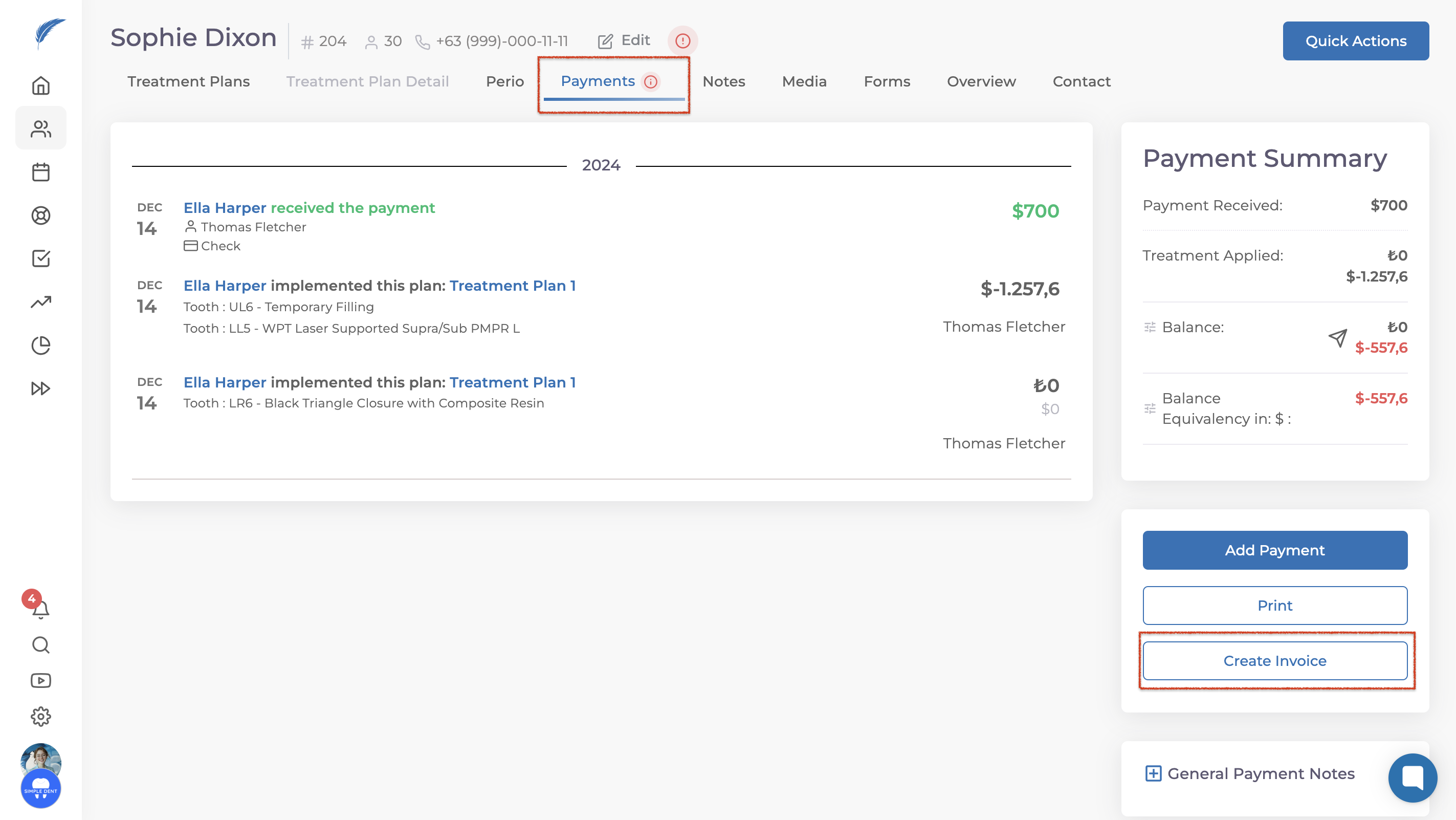Click the fast-forward sidebar icon
Viewport: 1456px width, 820px height.
coord(41,389)
